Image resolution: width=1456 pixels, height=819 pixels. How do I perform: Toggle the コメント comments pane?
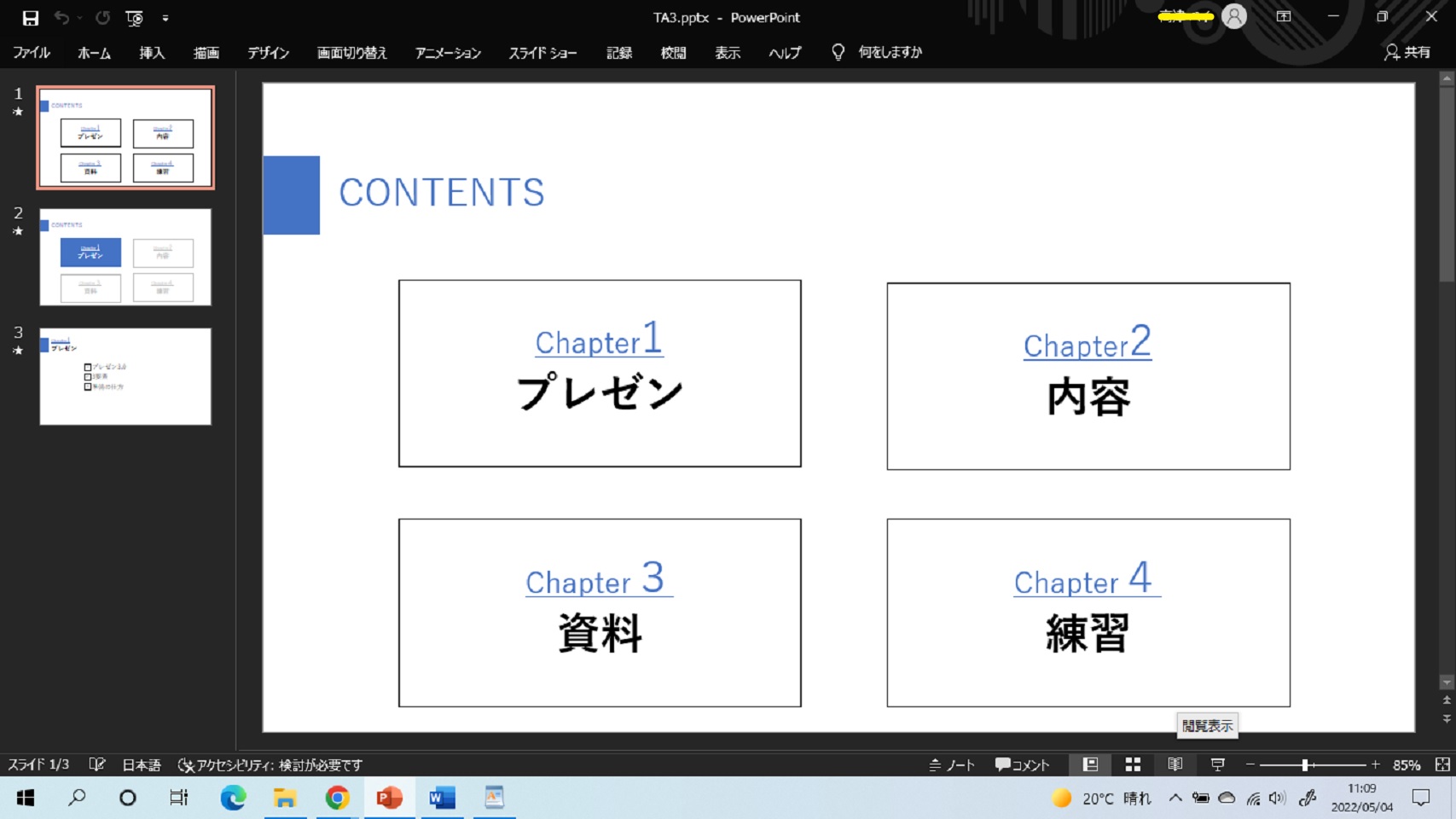pos(1022,764)
